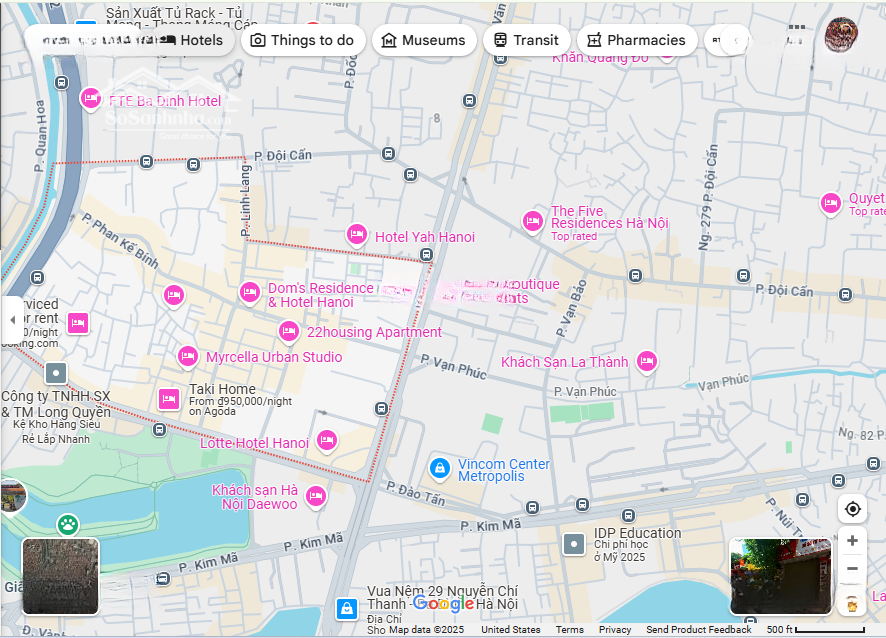
Task: Click the IDP Education place marker
Action: tap(574, 544)
